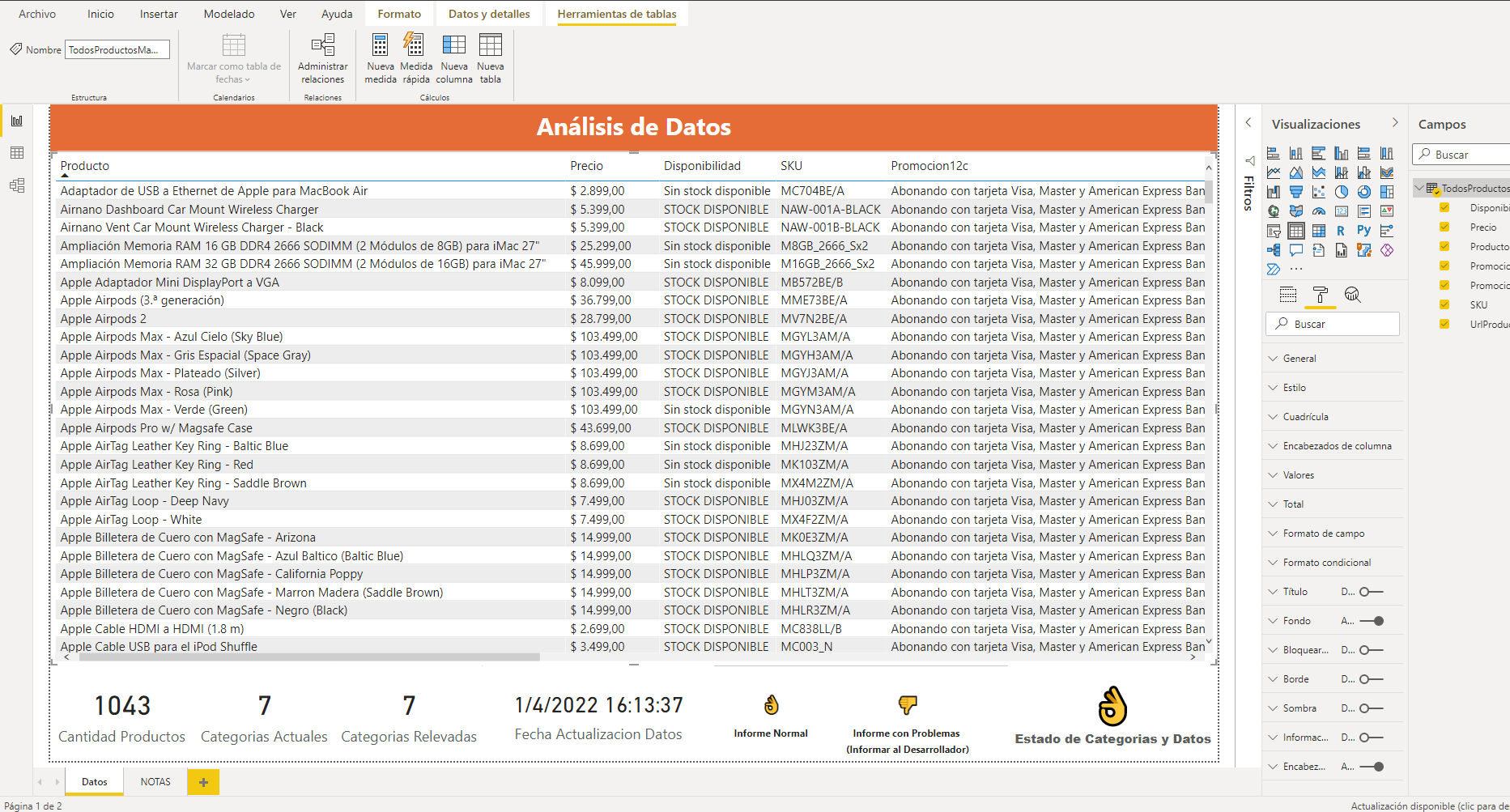The image size is (1510, 812).
Task: Open Data view in the left sidebar
Action: 17,153
